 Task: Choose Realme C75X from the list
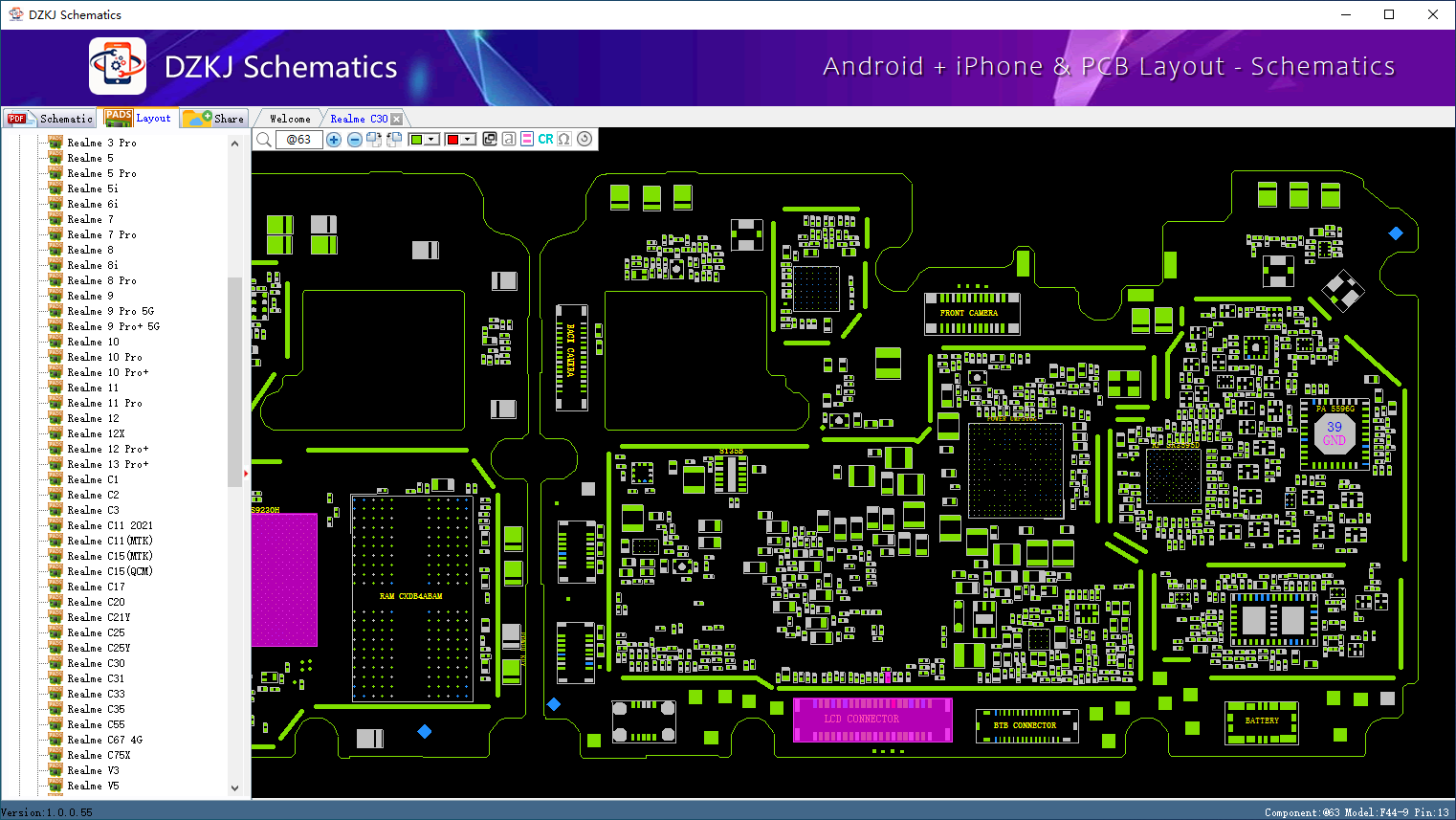(x=99, y=755)
